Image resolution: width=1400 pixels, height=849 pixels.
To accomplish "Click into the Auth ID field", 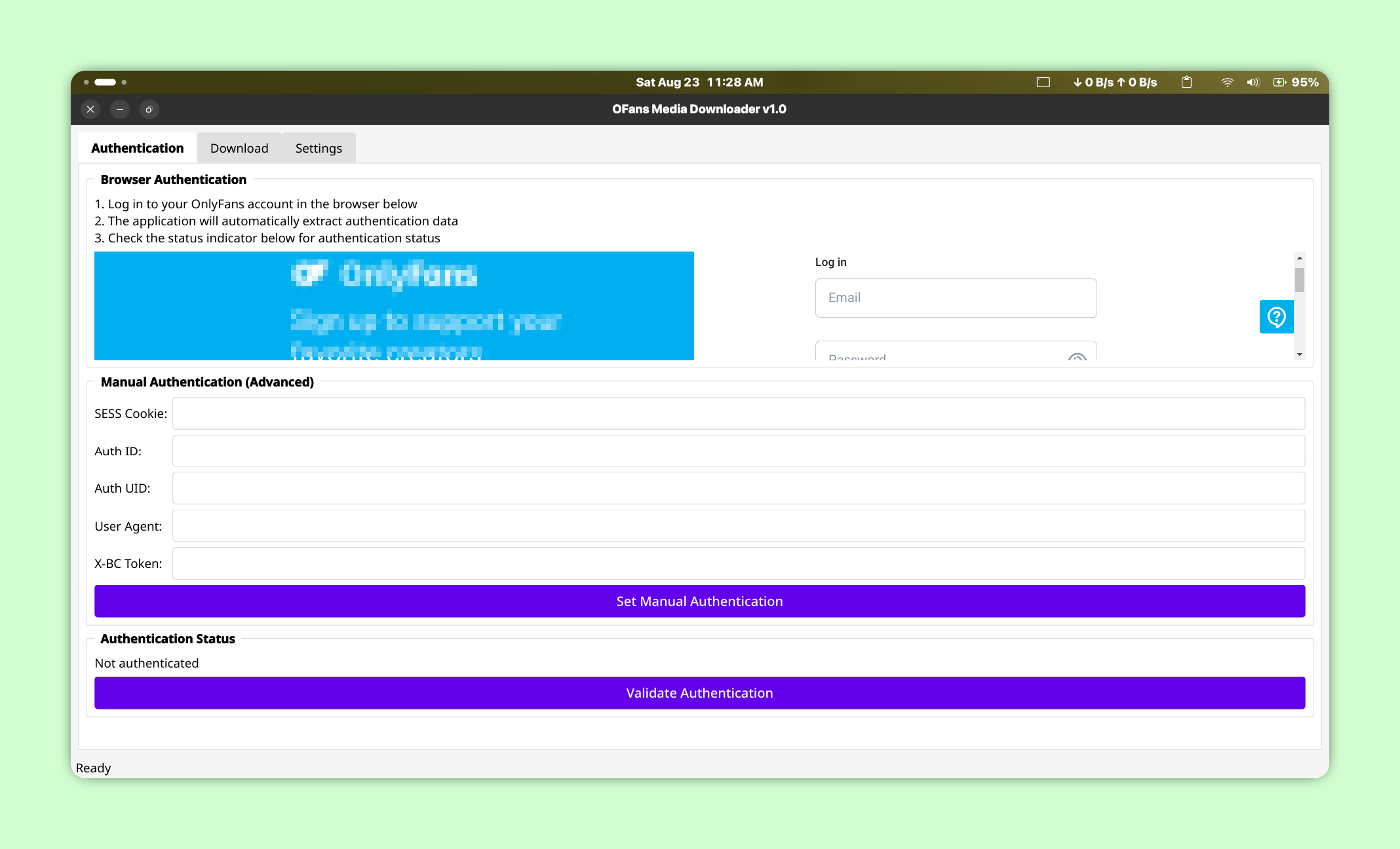I will tap(739, 451).
